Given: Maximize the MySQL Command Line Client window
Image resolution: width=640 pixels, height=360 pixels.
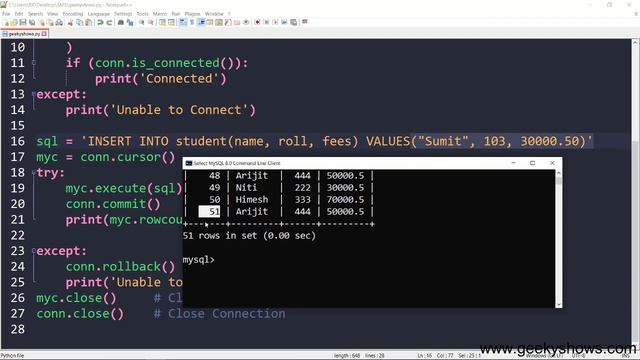Looking at the screenshot, I should click(x=532, y=163).
